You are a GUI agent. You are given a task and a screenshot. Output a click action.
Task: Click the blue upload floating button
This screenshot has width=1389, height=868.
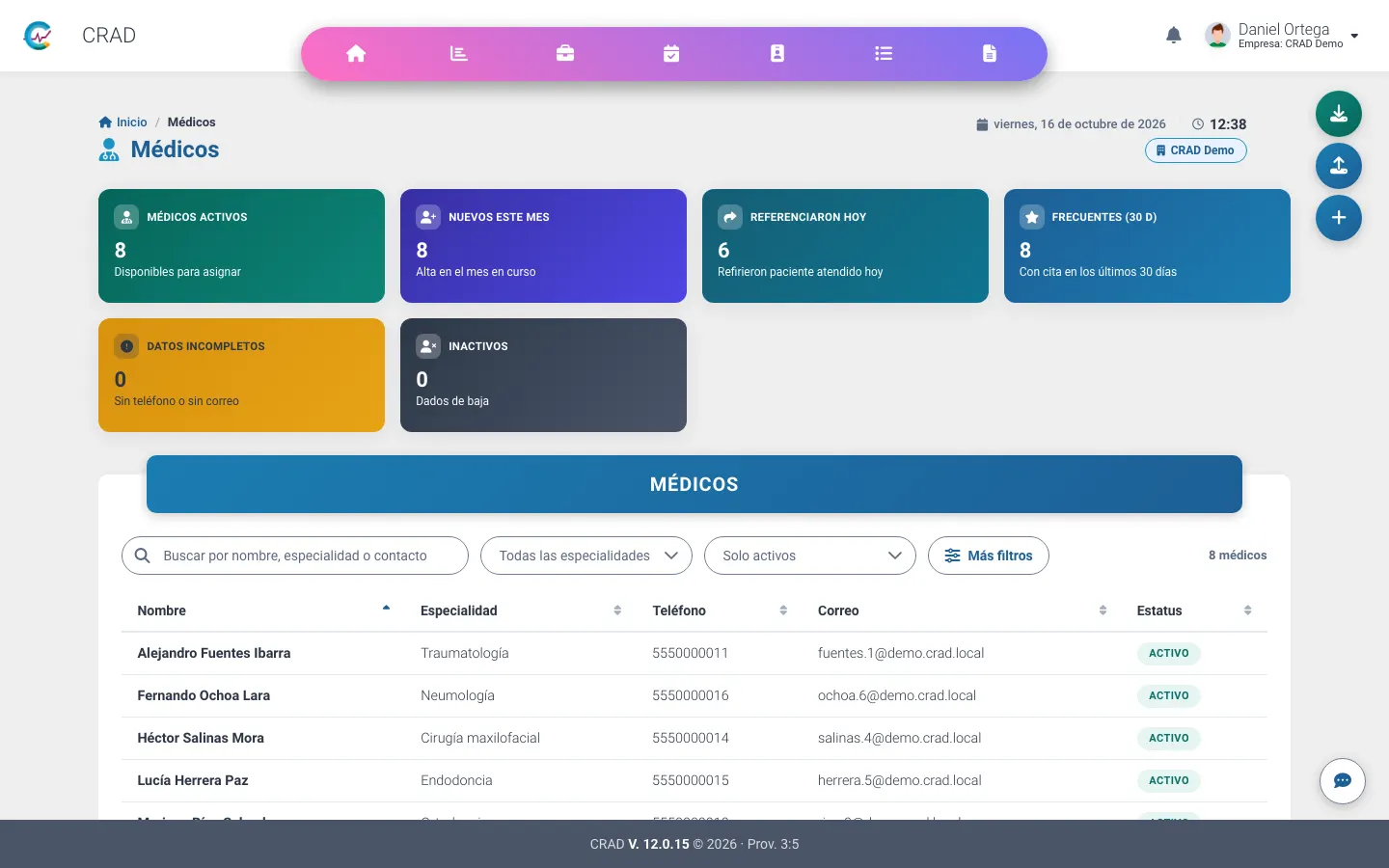(1339, 166)
